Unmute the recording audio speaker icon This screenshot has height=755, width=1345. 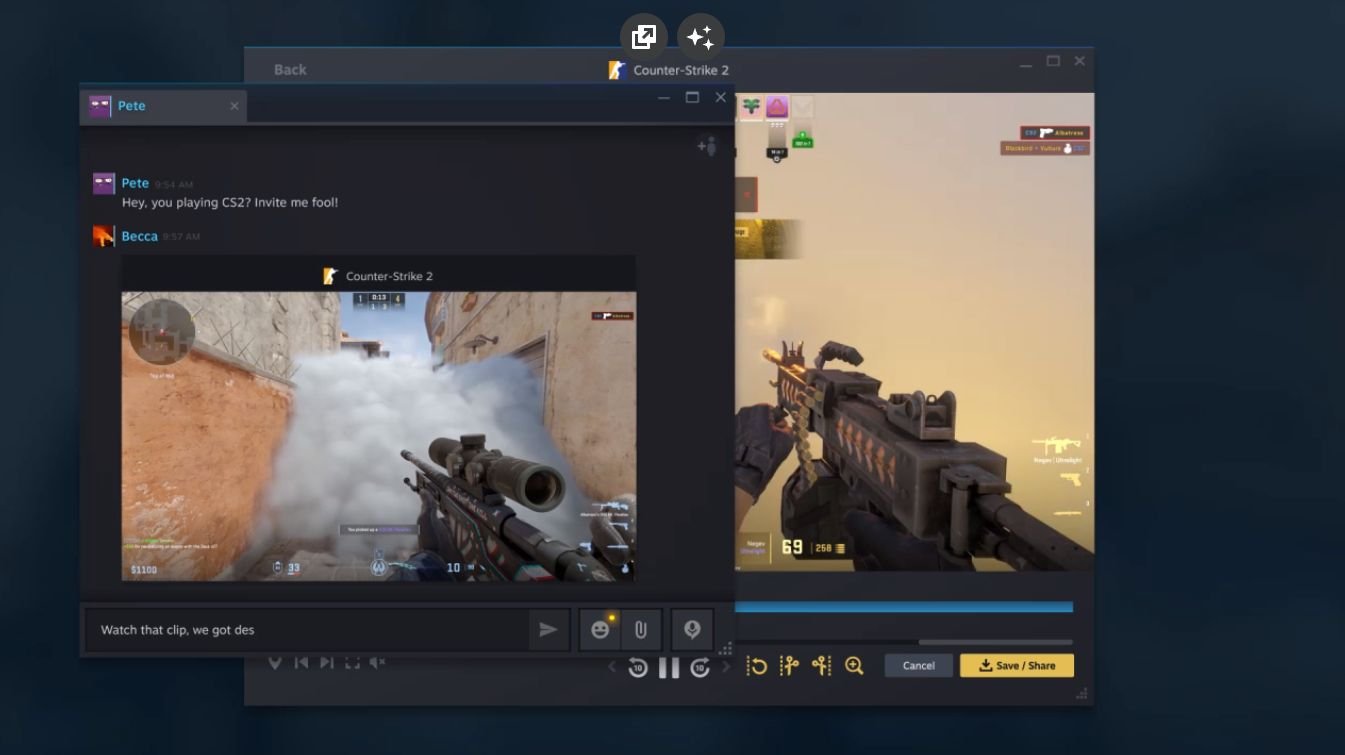[x=378, y=662]
